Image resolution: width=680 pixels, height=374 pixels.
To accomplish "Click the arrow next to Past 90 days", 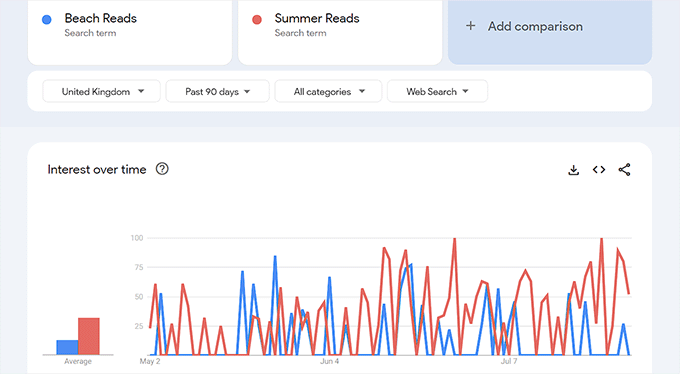I will click(247, 91).
